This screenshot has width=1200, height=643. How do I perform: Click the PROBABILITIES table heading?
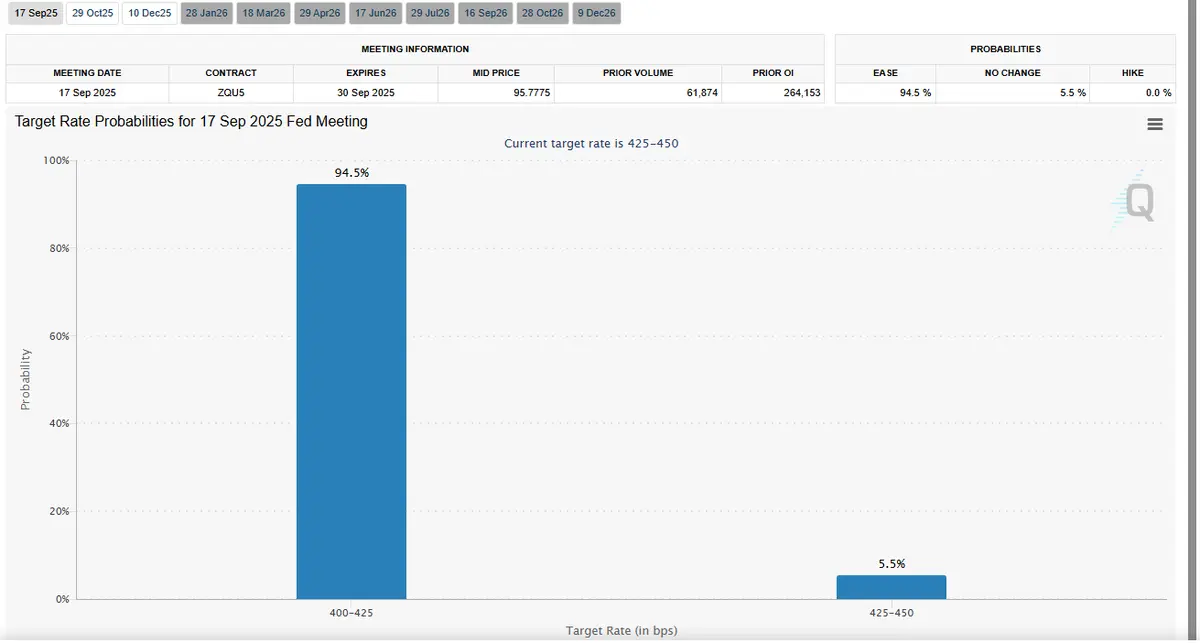[1005, 49]
